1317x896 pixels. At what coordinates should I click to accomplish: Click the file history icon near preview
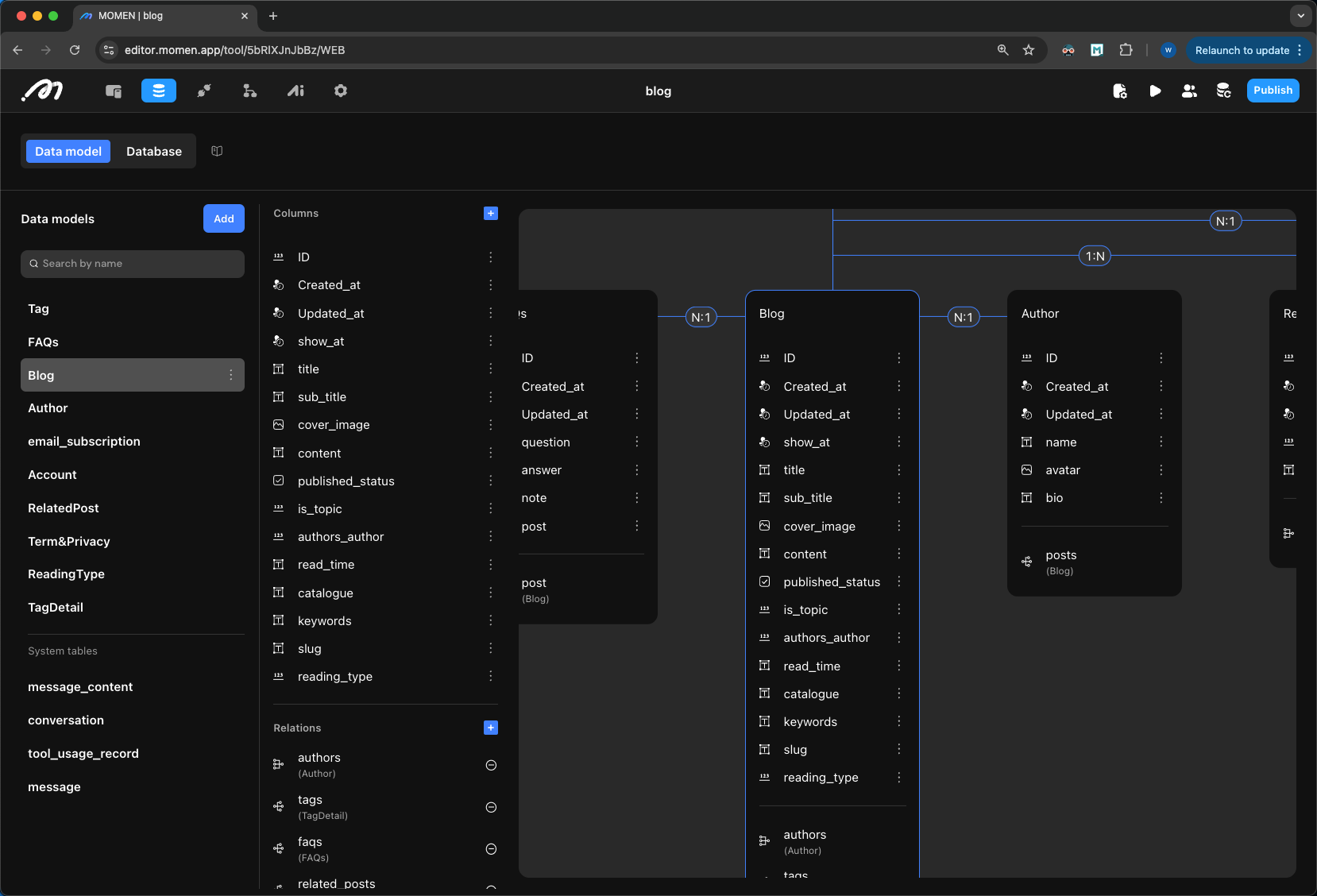(1120, 91)
